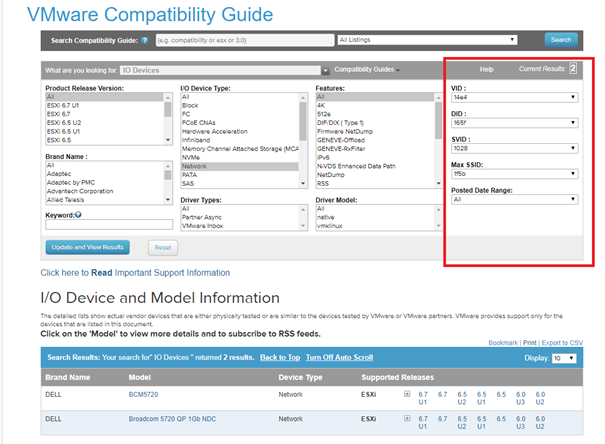Open the Compatibility Guides menu
Screen dimensions: 605x444
367,69
